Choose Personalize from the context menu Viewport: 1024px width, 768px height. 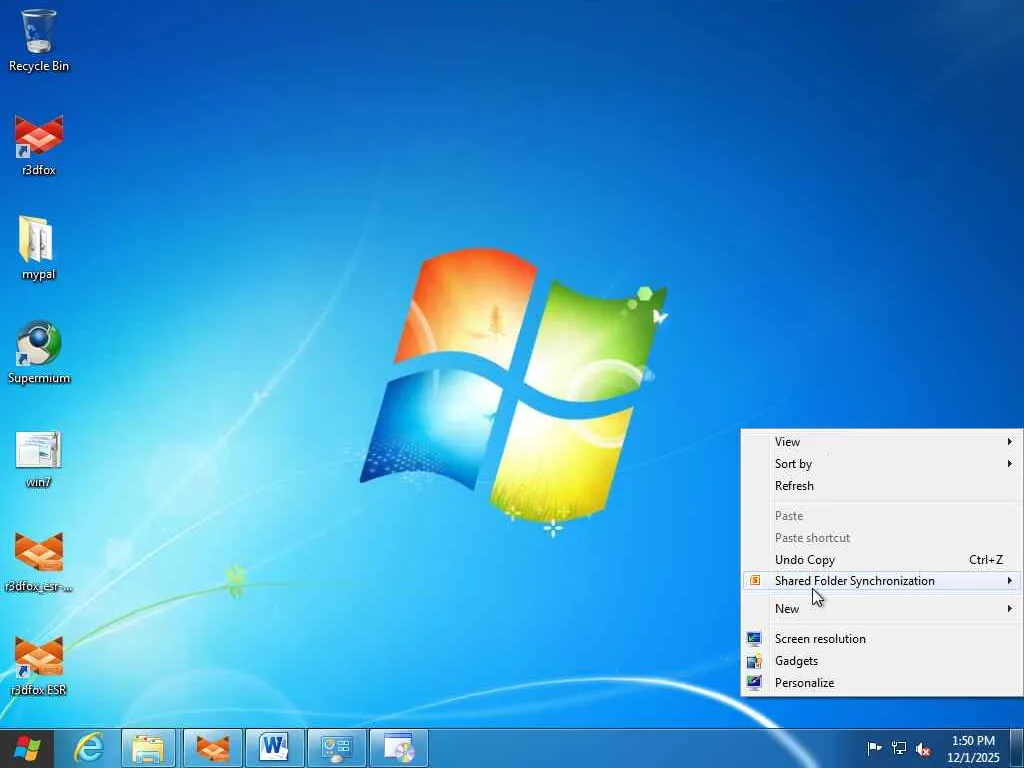click(882, 683)
